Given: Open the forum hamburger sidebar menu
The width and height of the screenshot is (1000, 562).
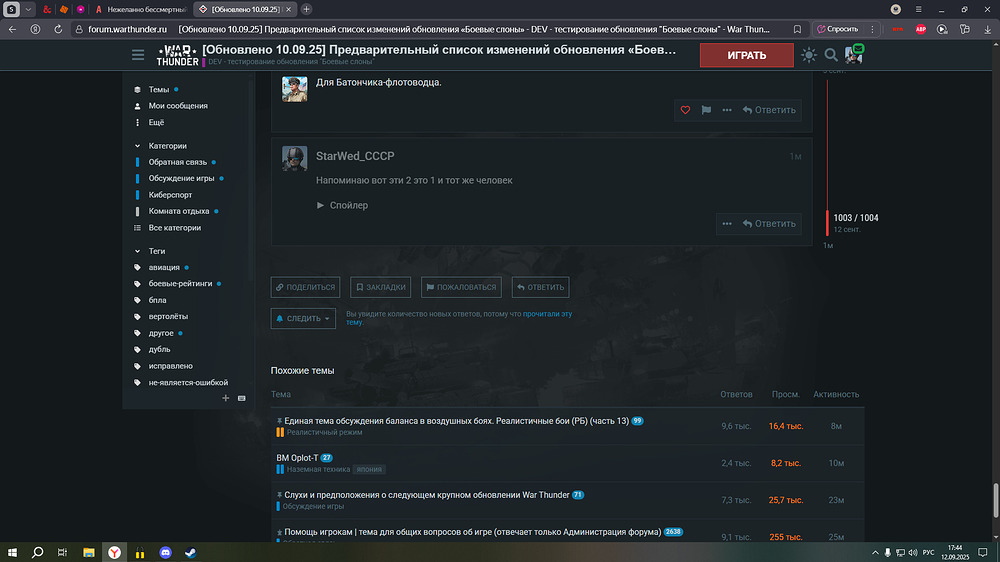Looking at the screenshot, I should pos(138,55).
